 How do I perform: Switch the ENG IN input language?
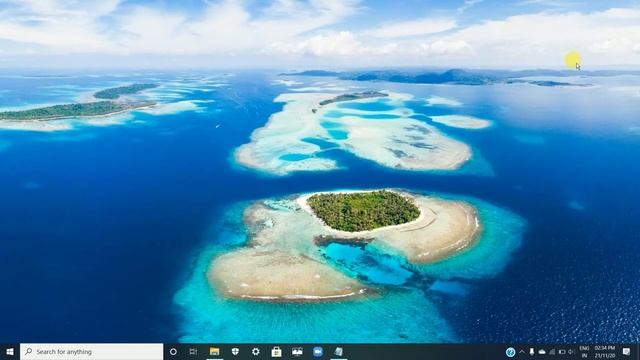coord(584,352)
